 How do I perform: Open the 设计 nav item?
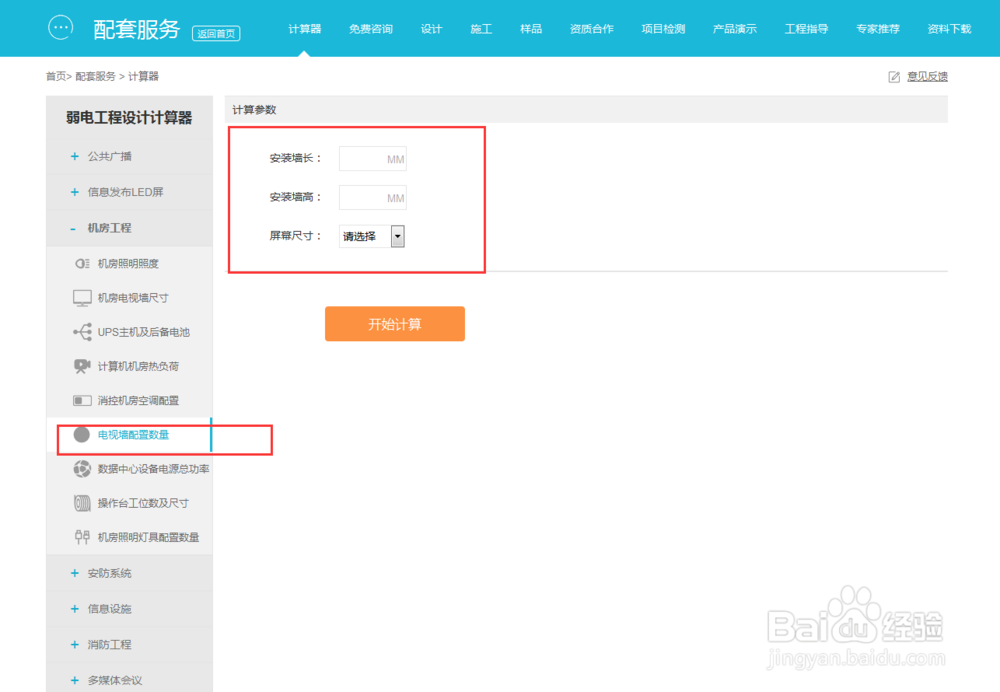431,29
